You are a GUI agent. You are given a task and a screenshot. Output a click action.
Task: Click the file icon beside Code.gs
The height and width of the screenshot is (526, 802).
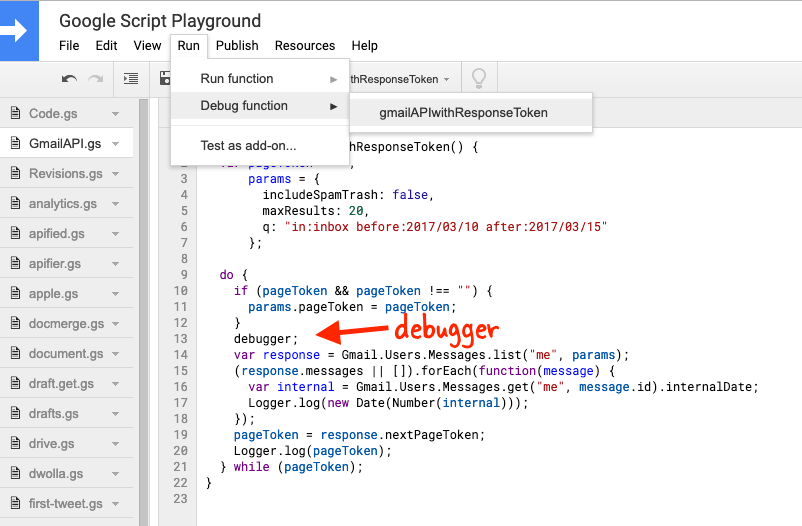click(x=15, y=113)
